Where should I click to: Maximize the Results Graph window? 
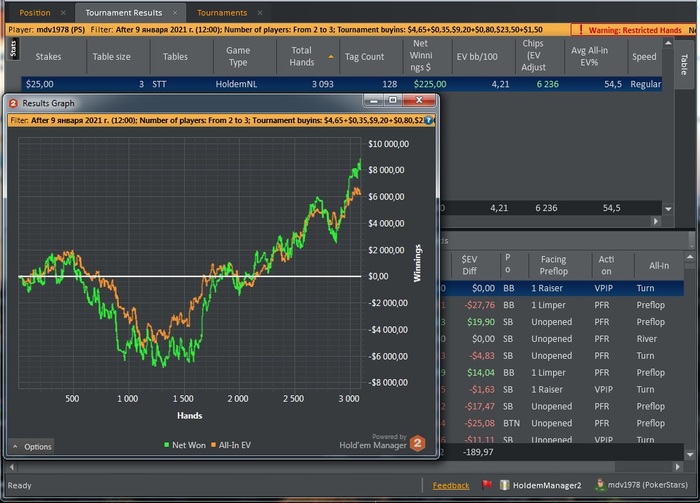point(393,100)
